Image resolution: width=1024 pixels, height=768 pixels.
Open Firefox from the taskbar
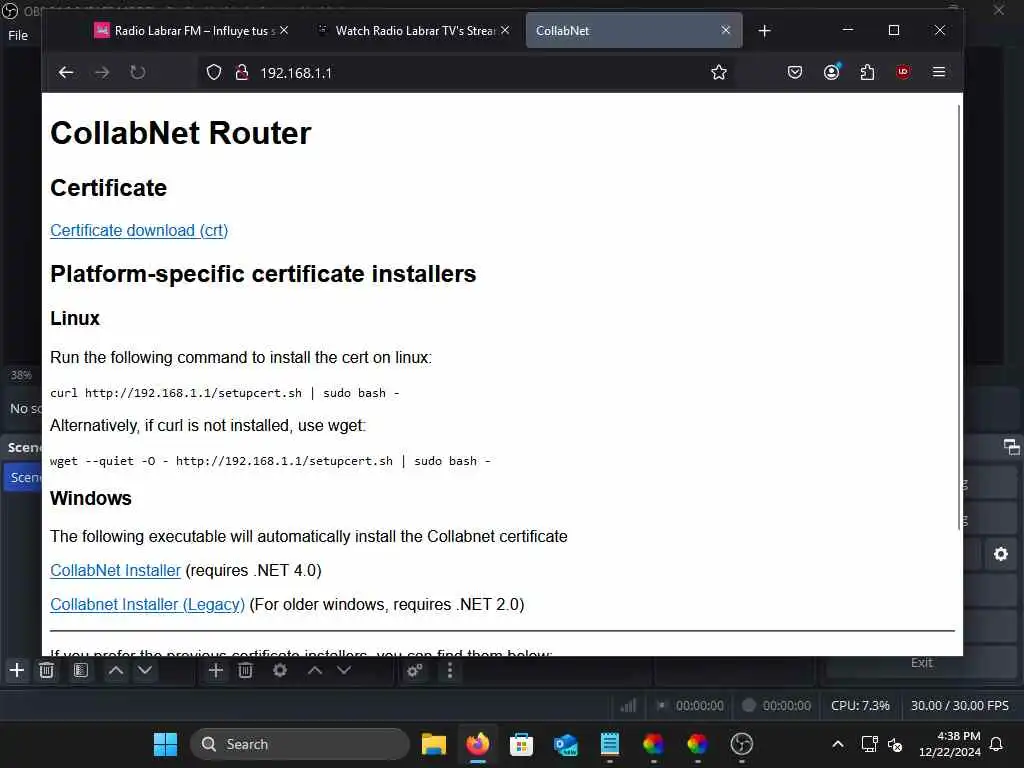click(477, 744)
